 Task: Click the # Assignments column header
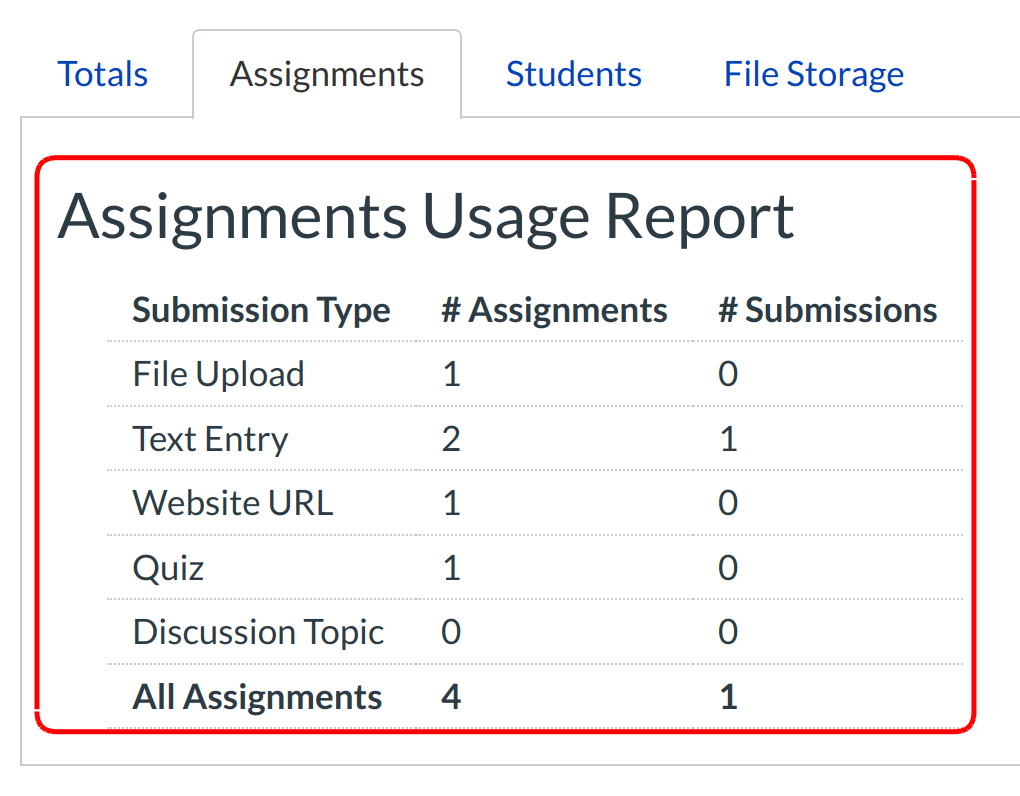coord(554,310)
